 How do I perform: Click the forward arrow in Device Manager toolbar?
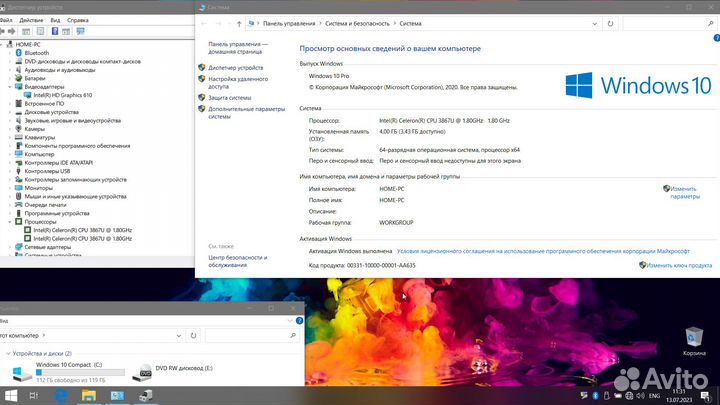(12, 31)
